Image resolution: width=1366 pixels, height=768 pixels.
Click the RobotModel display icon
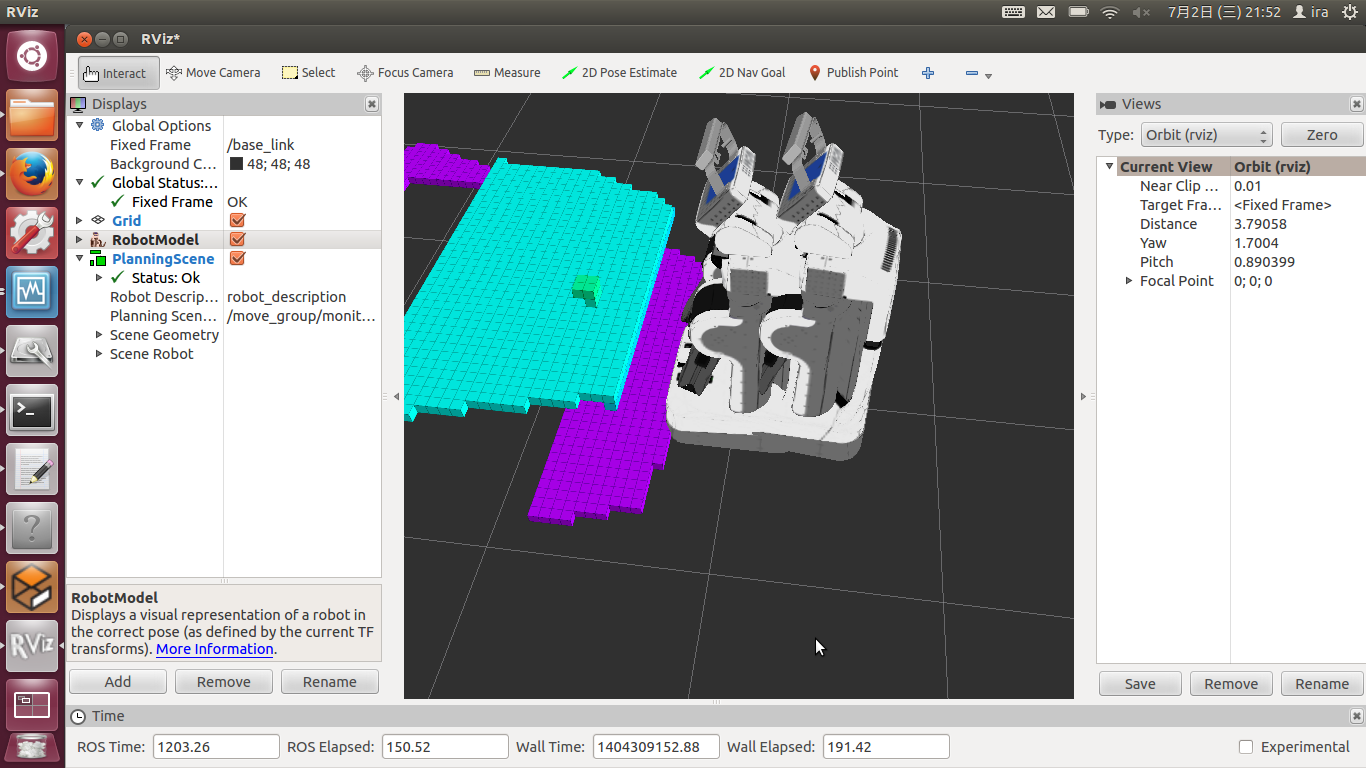pyautogui.click(x=97, y=239)
